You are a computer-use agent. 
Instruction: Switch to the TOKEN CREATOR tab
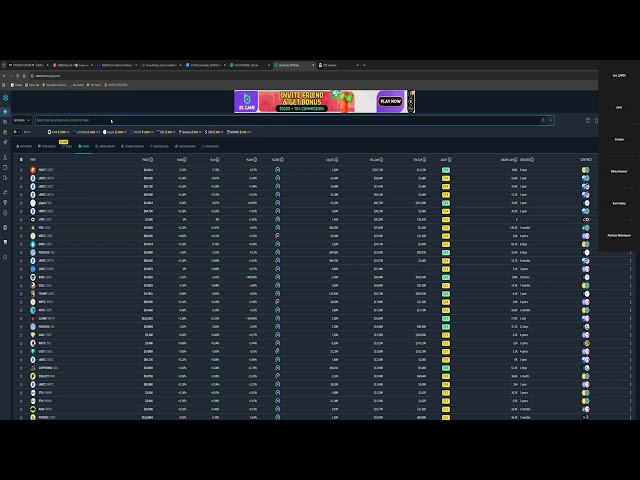click(132, 146)
